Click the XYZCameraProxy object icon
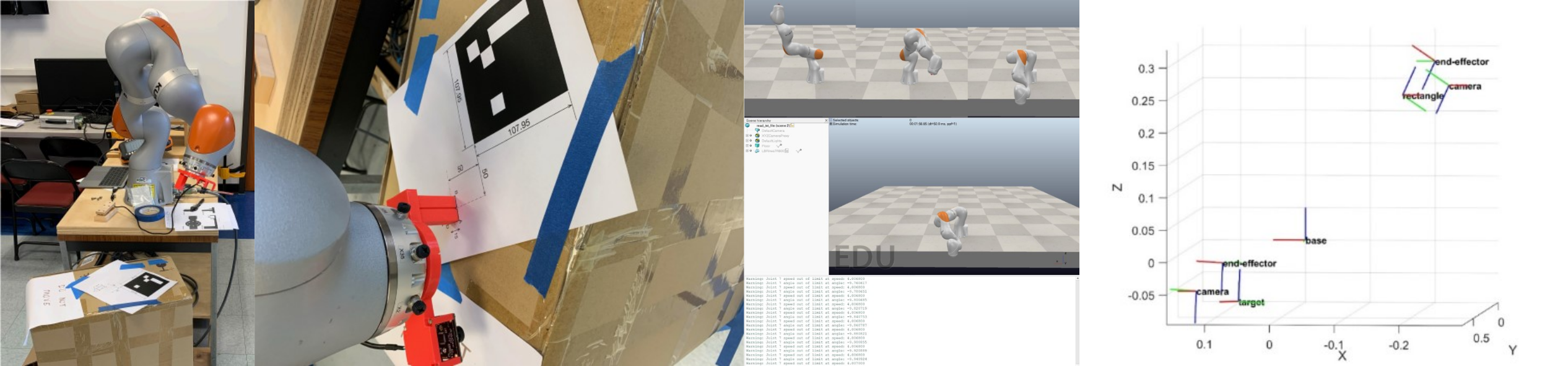The image size is (1568, 366). click(x=757, y=136)
